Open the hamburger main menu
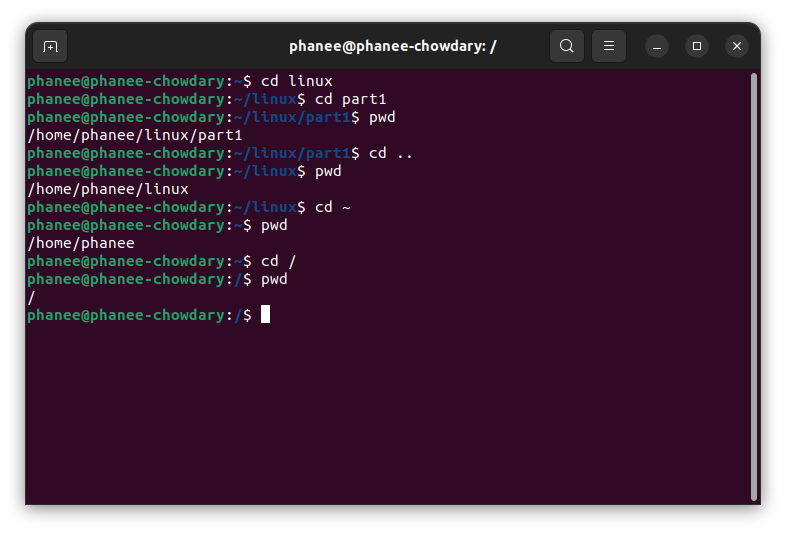Screen dimensions: 786x533 point(609,46)
